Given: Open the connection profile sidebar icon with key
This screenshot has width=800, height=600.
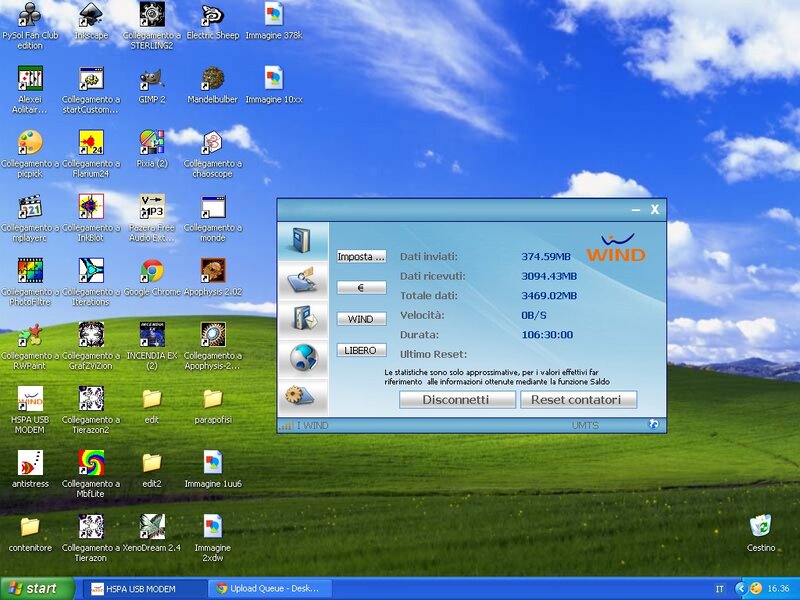Looking at the screenshot, I should [x=303, y=280].
